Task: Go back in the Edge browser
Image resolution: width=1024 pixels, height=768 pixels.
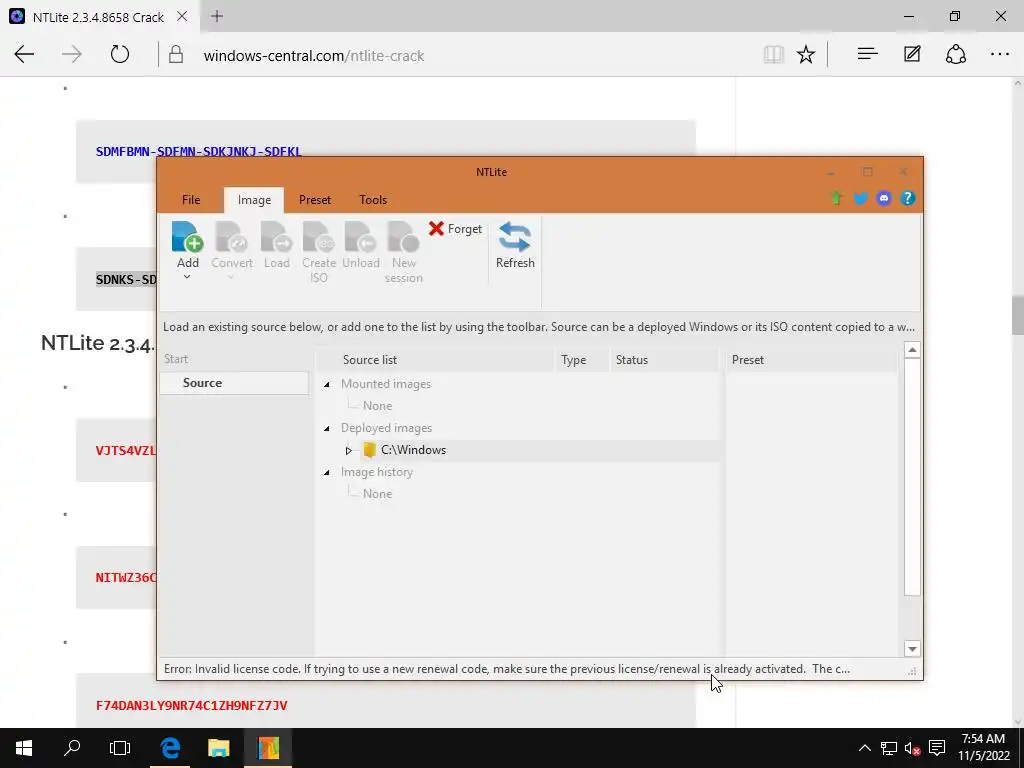Action: (24, 55)
